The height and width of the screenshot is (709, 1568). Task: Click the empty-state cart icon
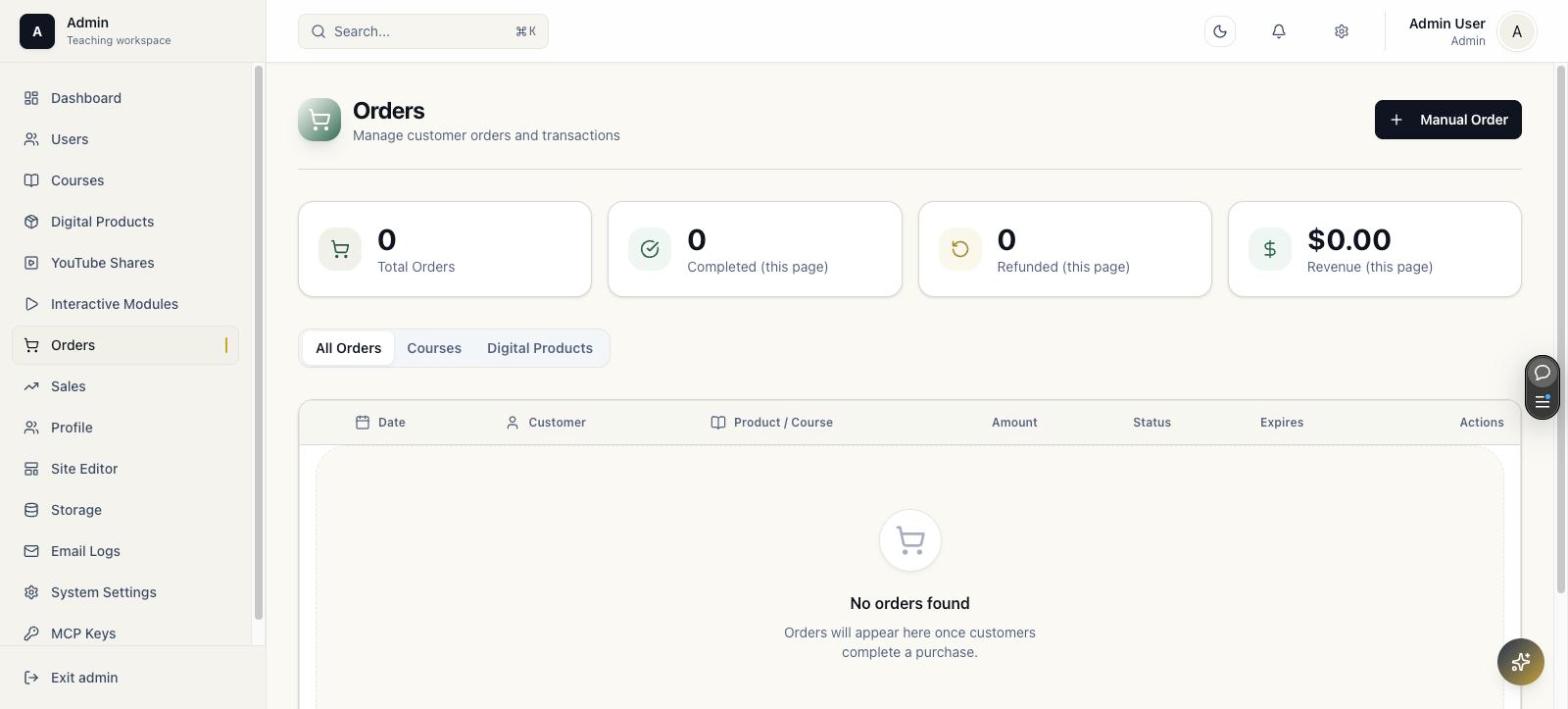(910, 541)
